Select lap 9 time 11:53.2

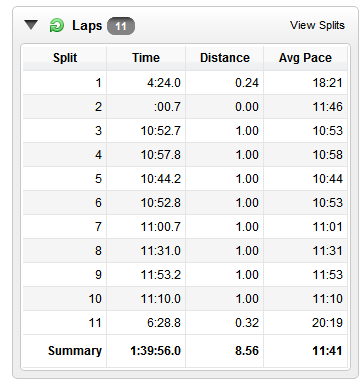tap(161, 275)
